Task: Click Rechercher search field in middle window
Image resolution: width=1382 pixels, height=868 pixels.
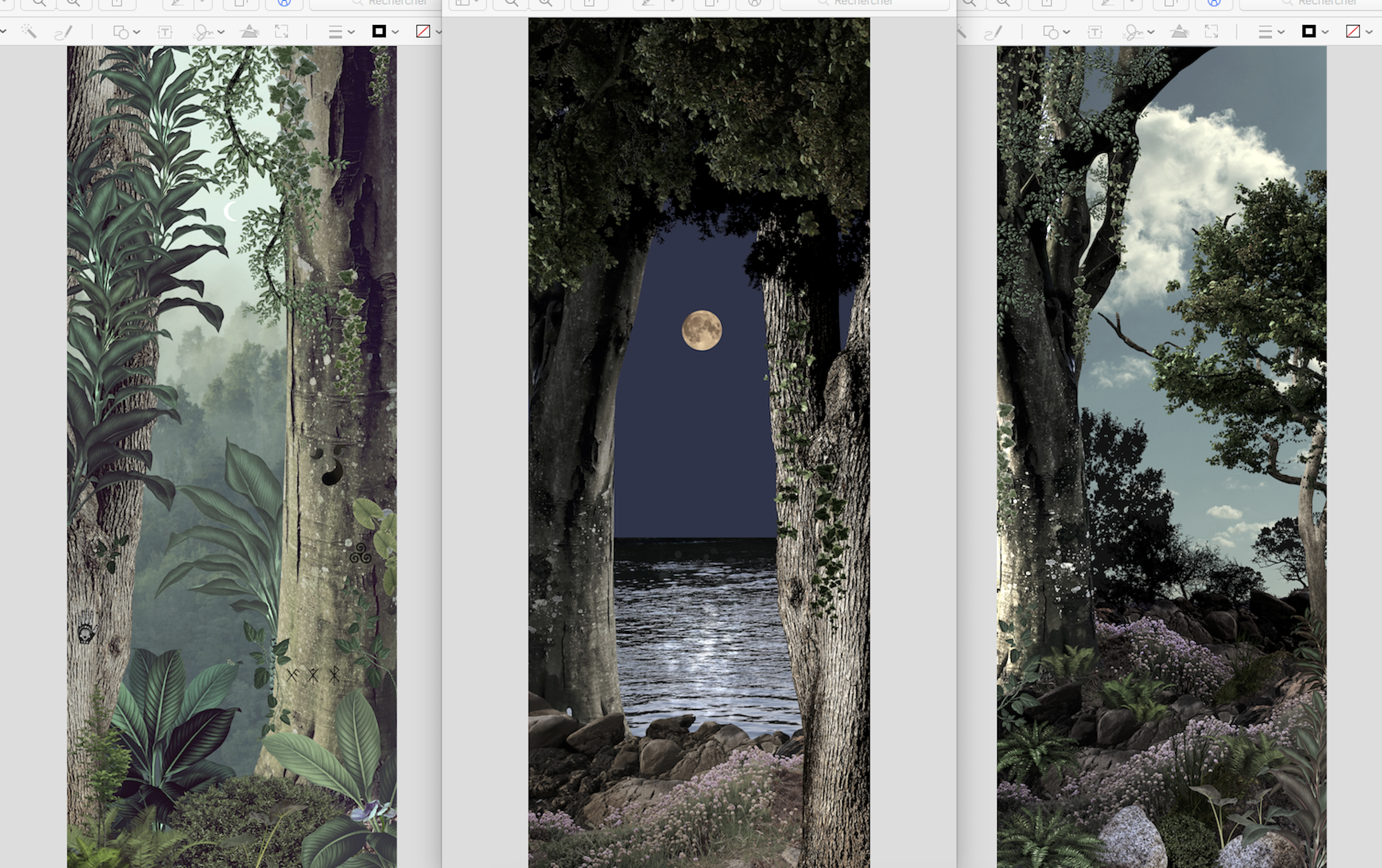Action: [864, 3]
